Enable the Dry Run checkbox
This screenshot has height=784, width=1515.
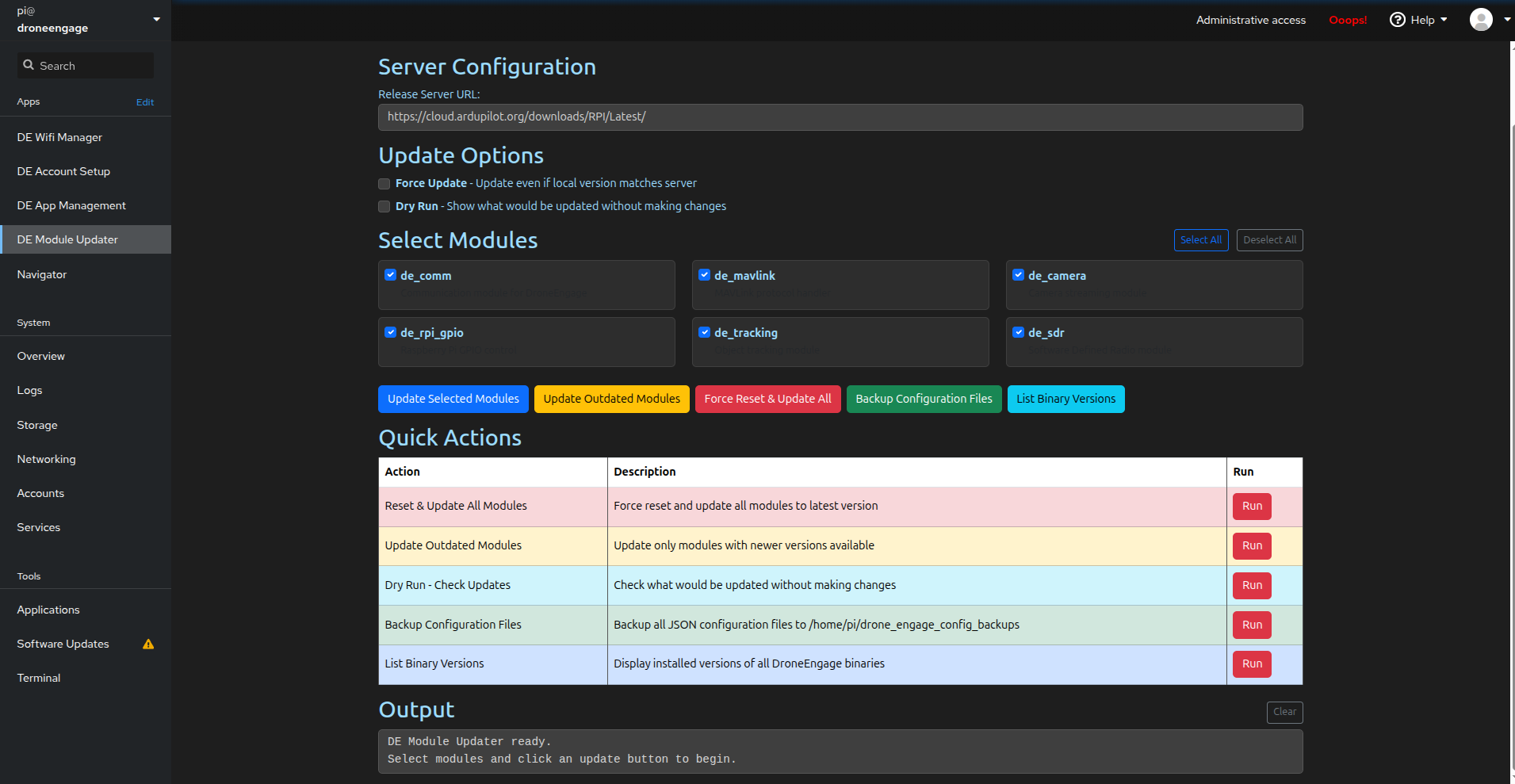coord(384,206)
